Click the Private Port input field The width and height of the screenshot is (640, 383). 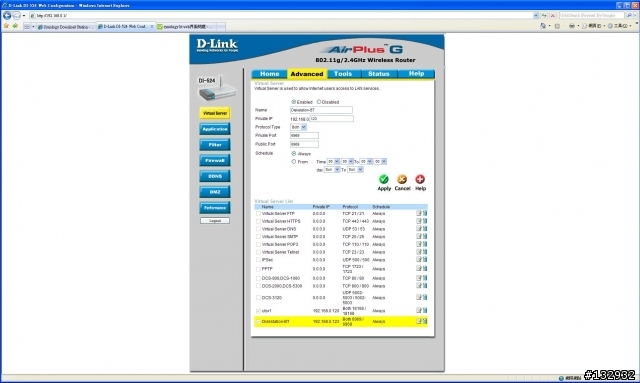click(x=304, y=135)
